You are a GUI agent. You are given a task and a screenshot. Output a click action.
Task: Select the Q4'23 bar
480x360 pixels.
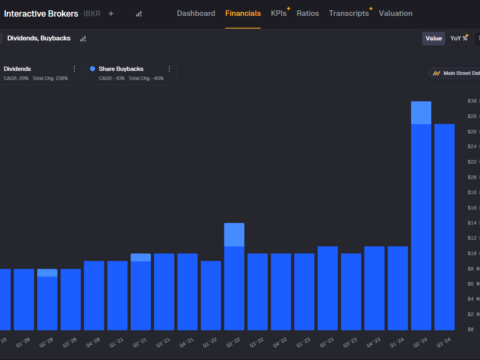(374, 288)
